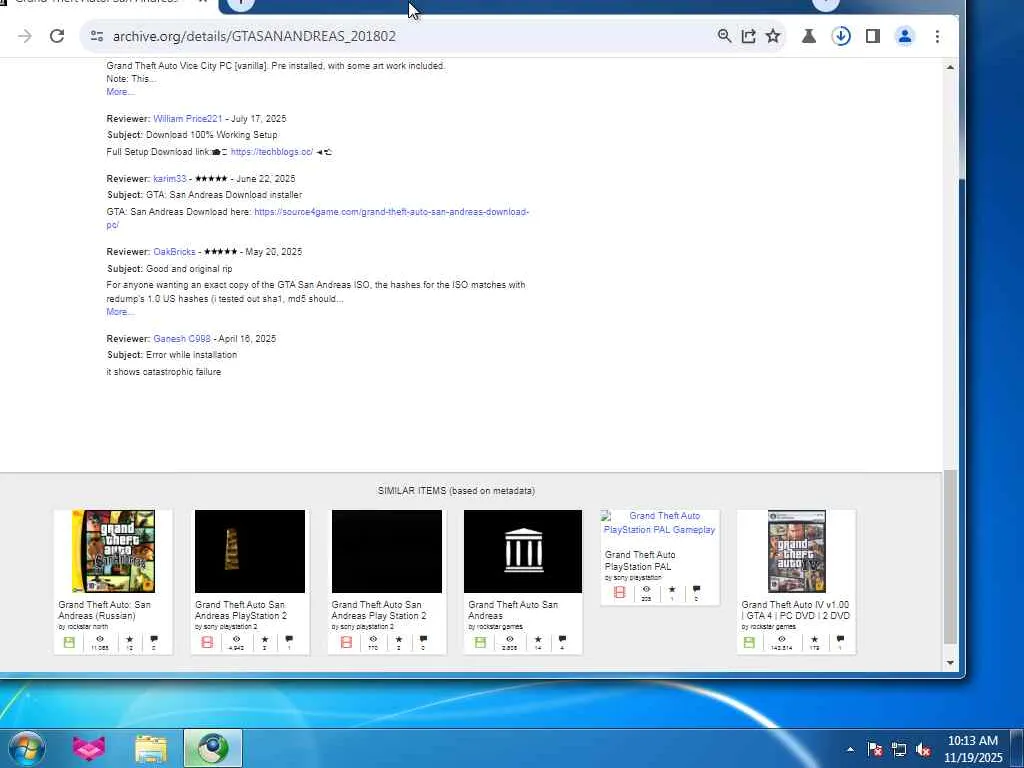Screen dimensions: 1024x768
Task: Open GTA San Andreas (Russian) cover thumbnail
Action: click(x=114, y=551)
